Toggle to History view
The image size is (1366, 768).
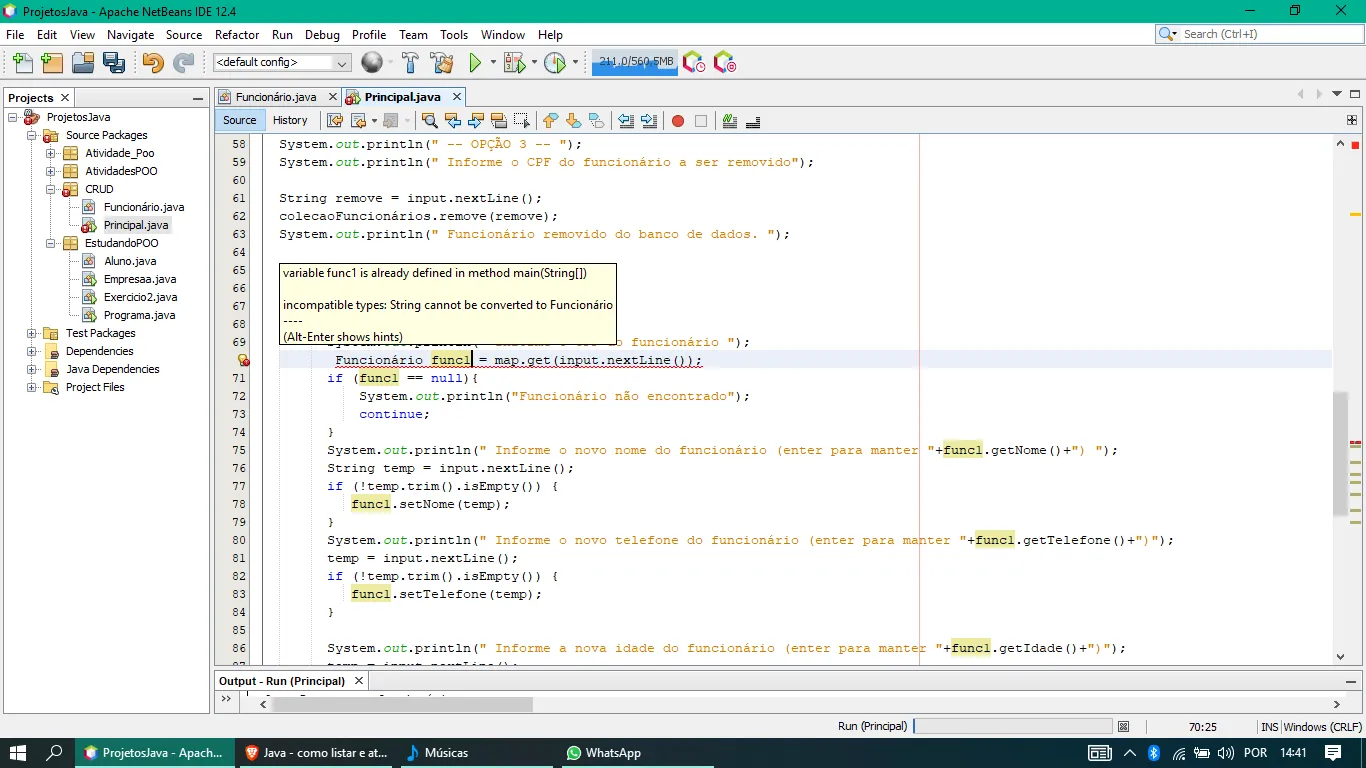290,120
